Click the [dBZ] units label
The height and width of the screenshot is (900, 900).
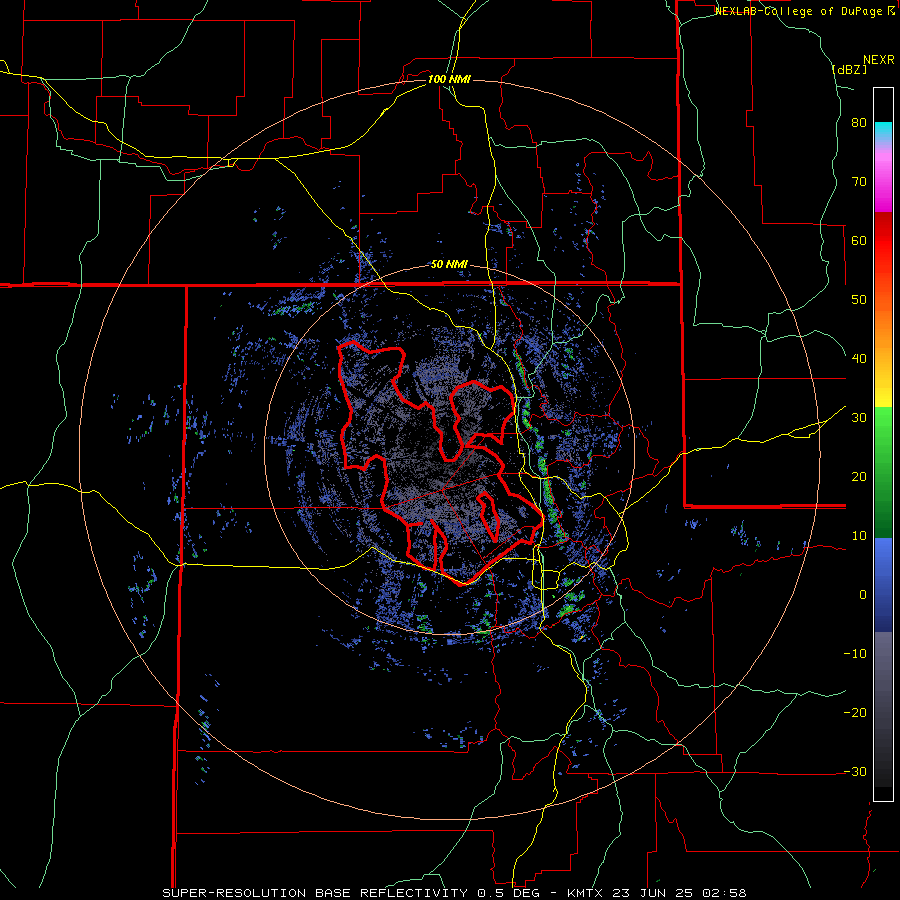849,69
